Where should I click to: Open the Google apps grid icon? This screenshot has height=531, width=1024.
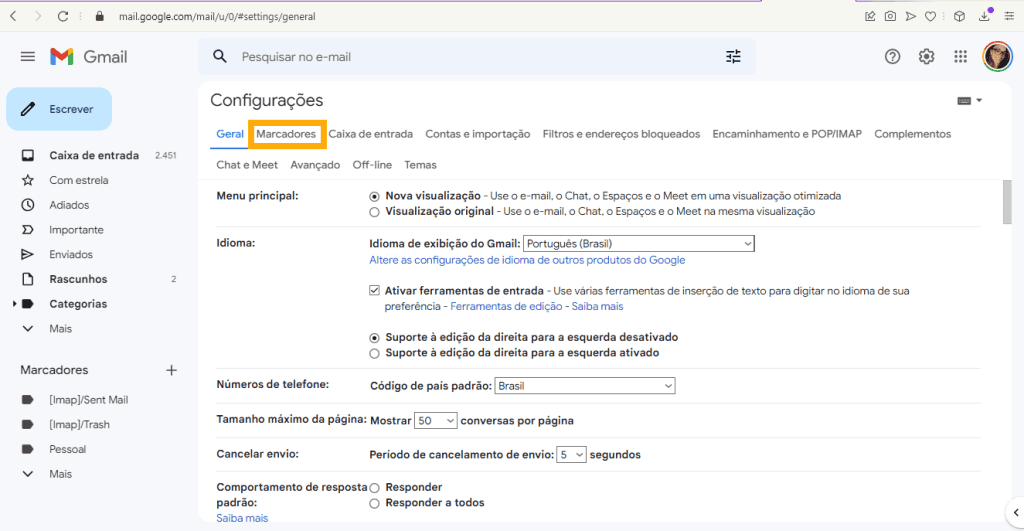[x=960, y=57]
